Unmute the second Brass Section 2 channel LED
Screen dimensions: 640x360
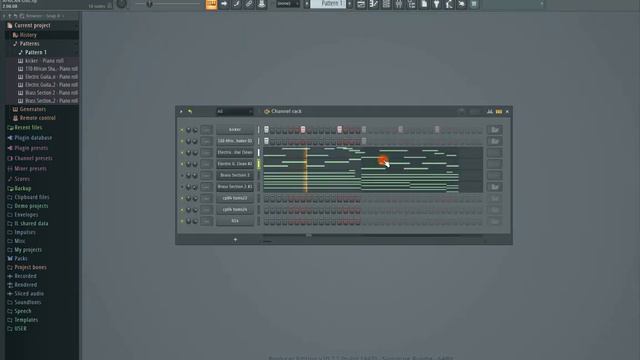182,187
